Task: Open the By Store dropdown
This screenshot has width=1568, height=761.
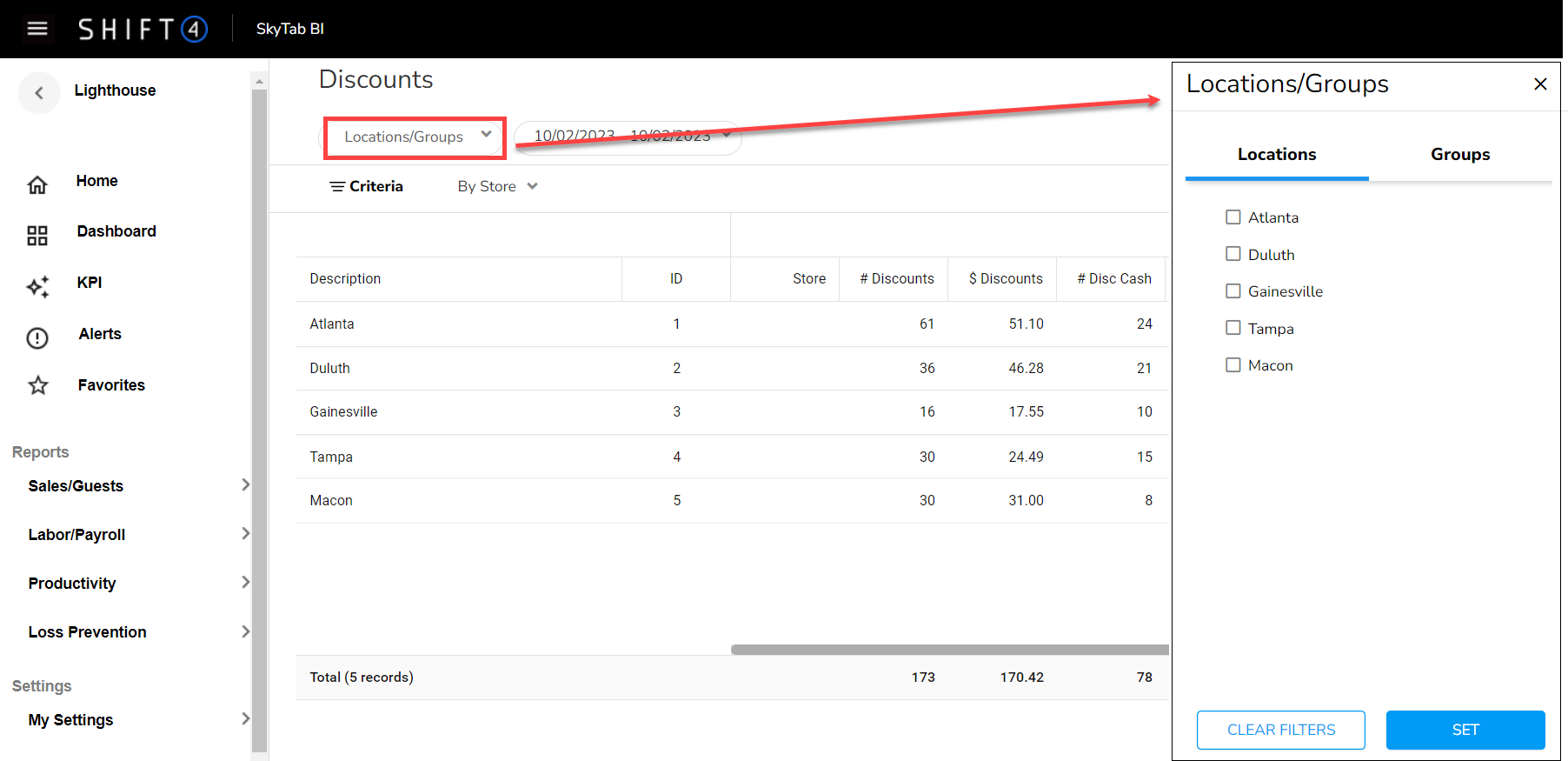Action: [497, 187]
